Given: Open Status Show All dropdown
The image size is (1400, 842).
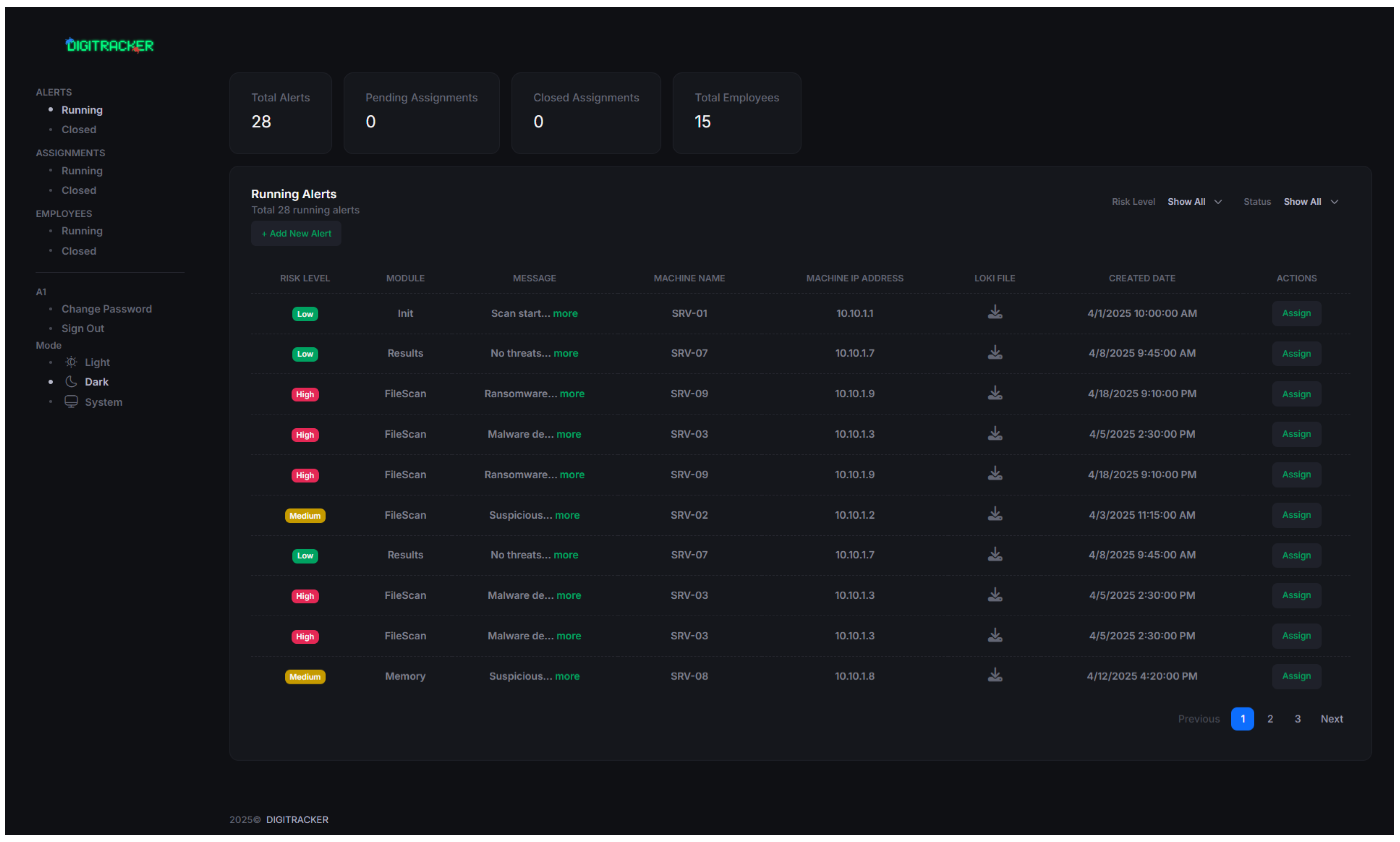Looking at the screenshot, I should click(x=1310, y=201).
